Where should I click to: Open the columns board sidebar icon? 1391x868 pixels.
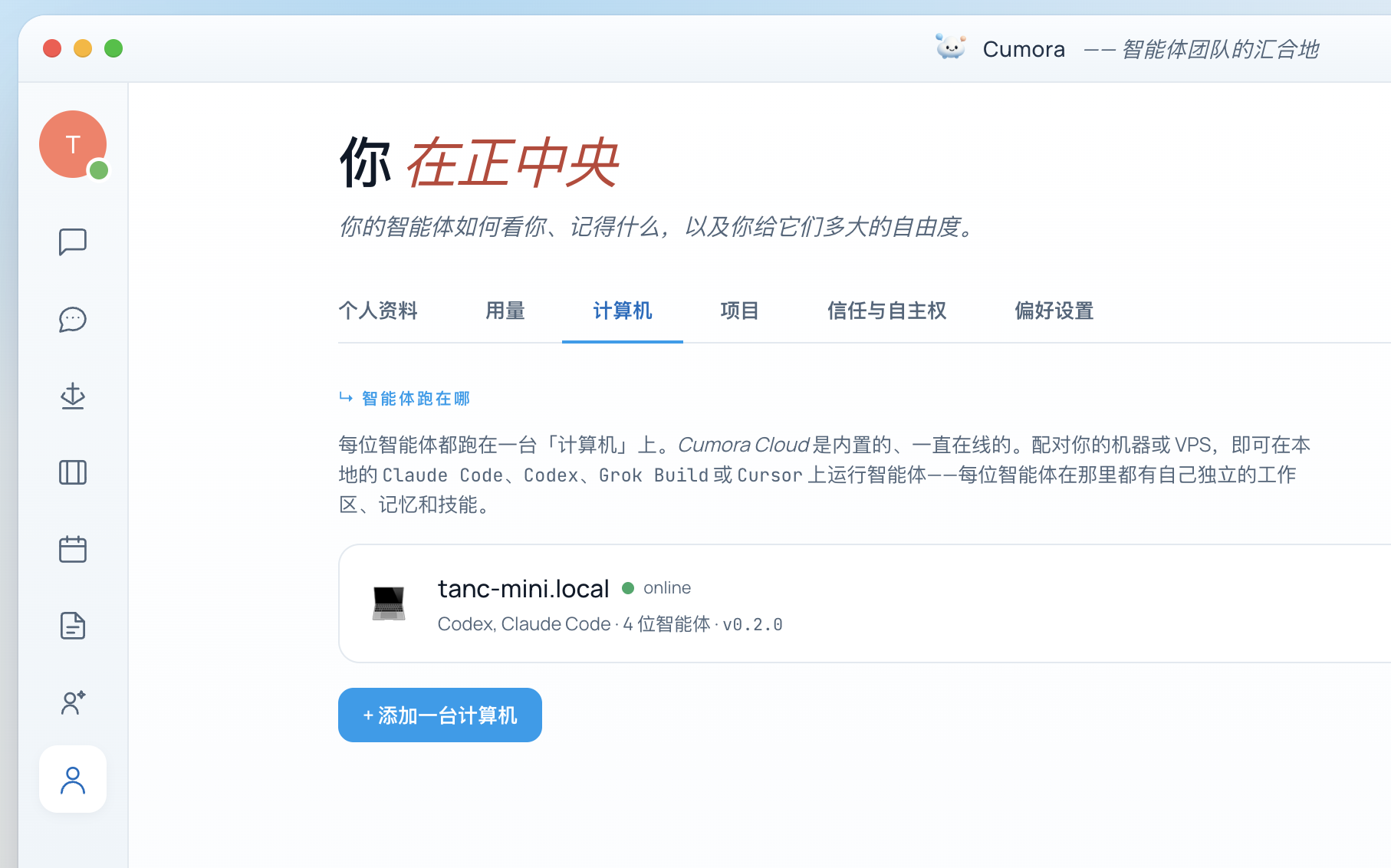(x=73, y=472)
